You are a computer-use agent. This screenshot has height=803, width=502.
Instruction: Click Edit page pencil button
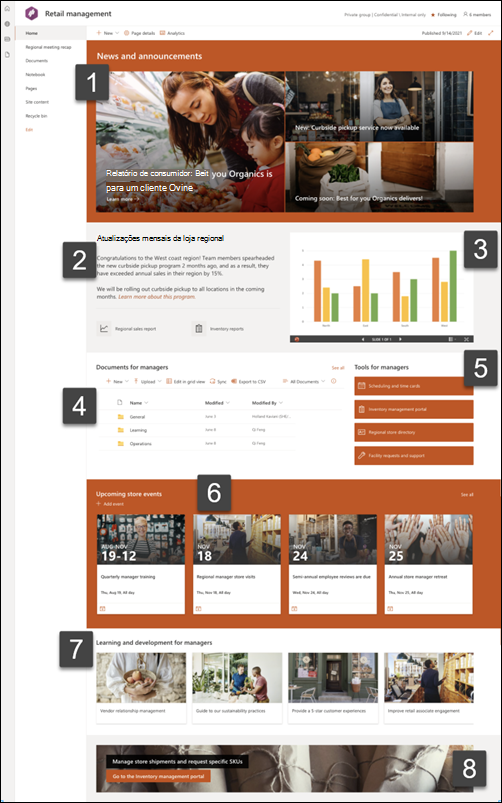tap(474, 33)
